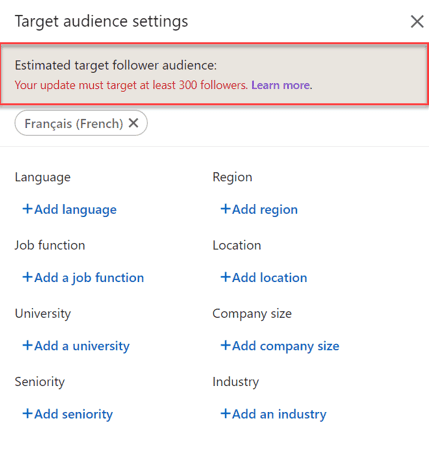Click the plus icon beside Add a job function
Screen dimensions: 429x451
pyautogui.click(x=27, y=277)
